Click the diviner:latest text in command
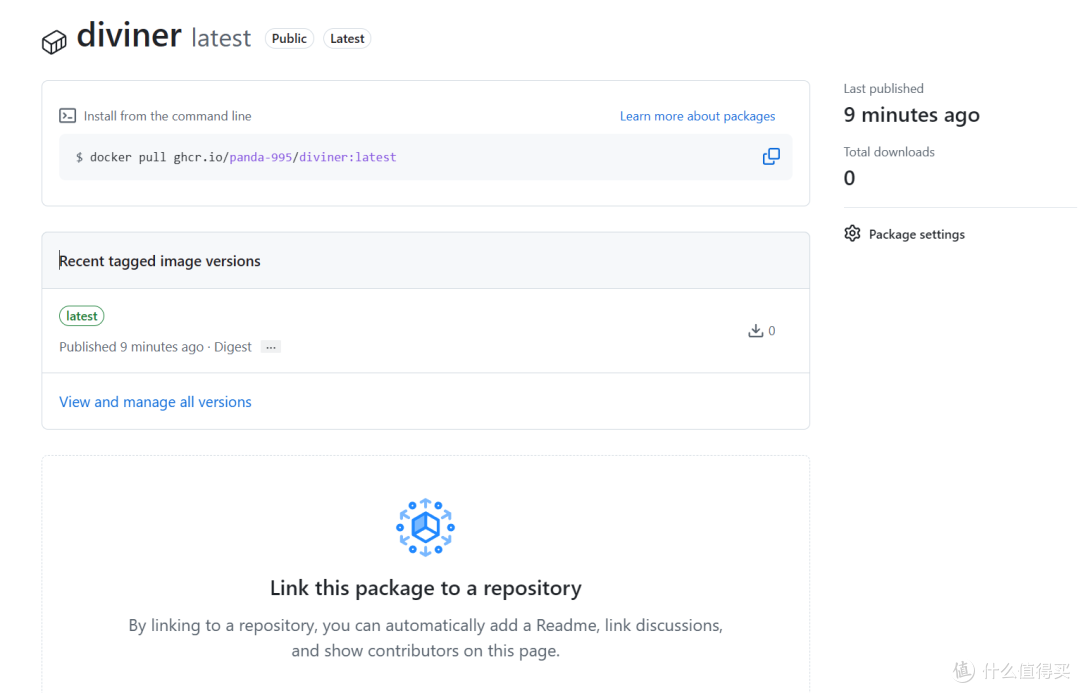The width and height of the screenshot is (1080, 693). click(x=347, y=157)
